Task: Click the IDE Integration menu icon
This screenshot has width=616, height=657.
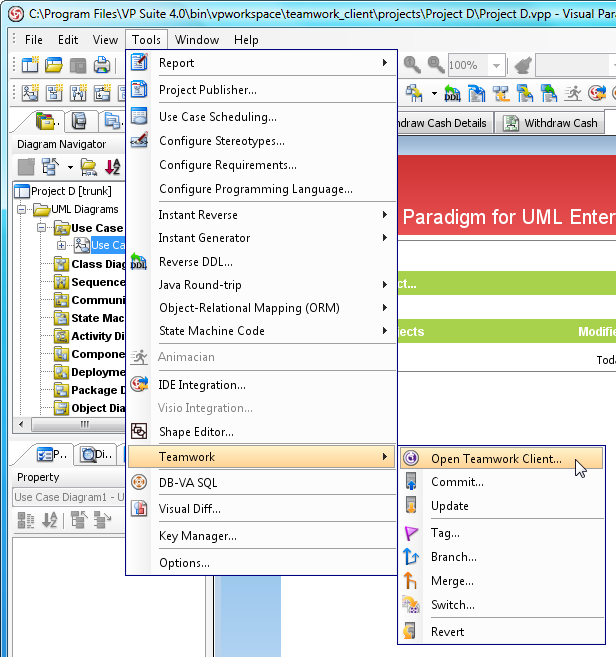Action: [139, 384]
